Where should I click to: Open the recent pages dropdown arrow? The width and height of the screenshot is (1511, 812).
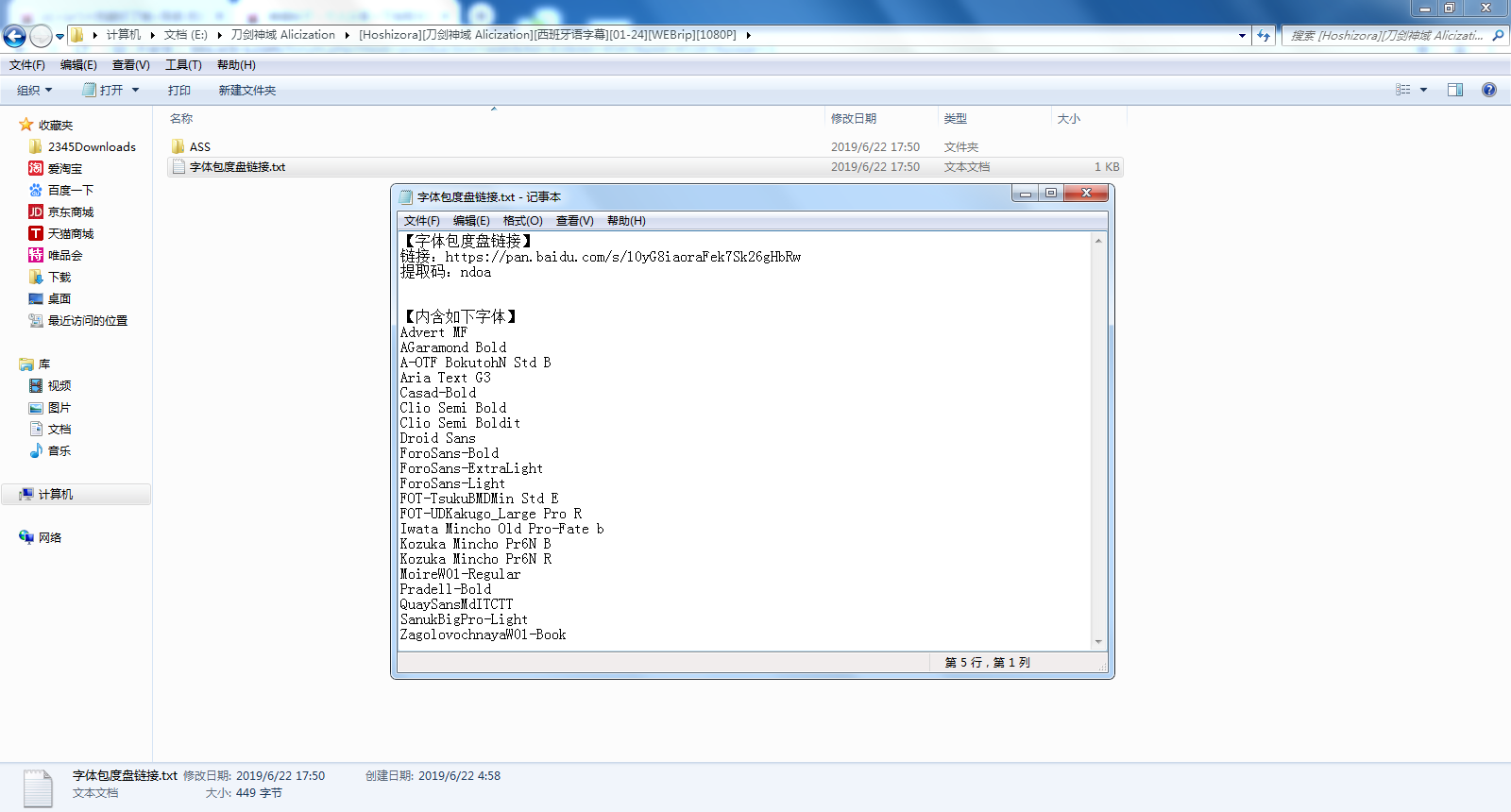pos(59,37)
